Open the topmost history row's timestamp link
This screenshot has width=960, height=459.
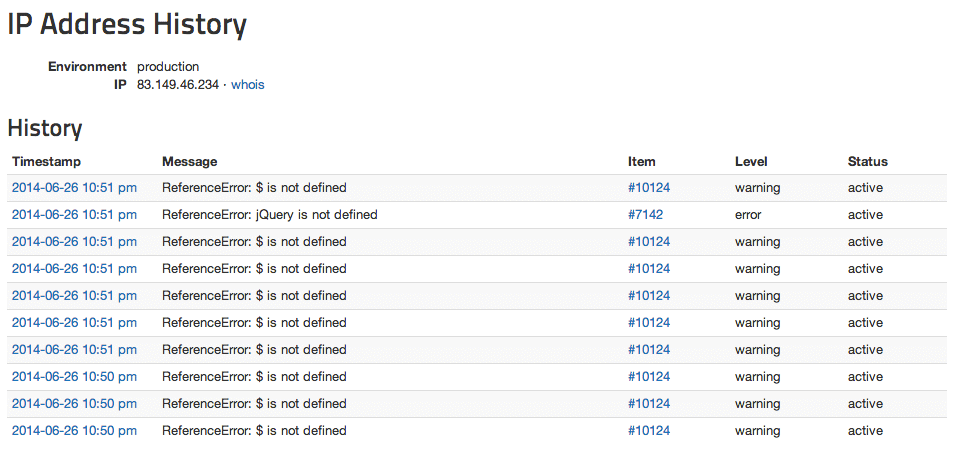(x=74, y=187)
